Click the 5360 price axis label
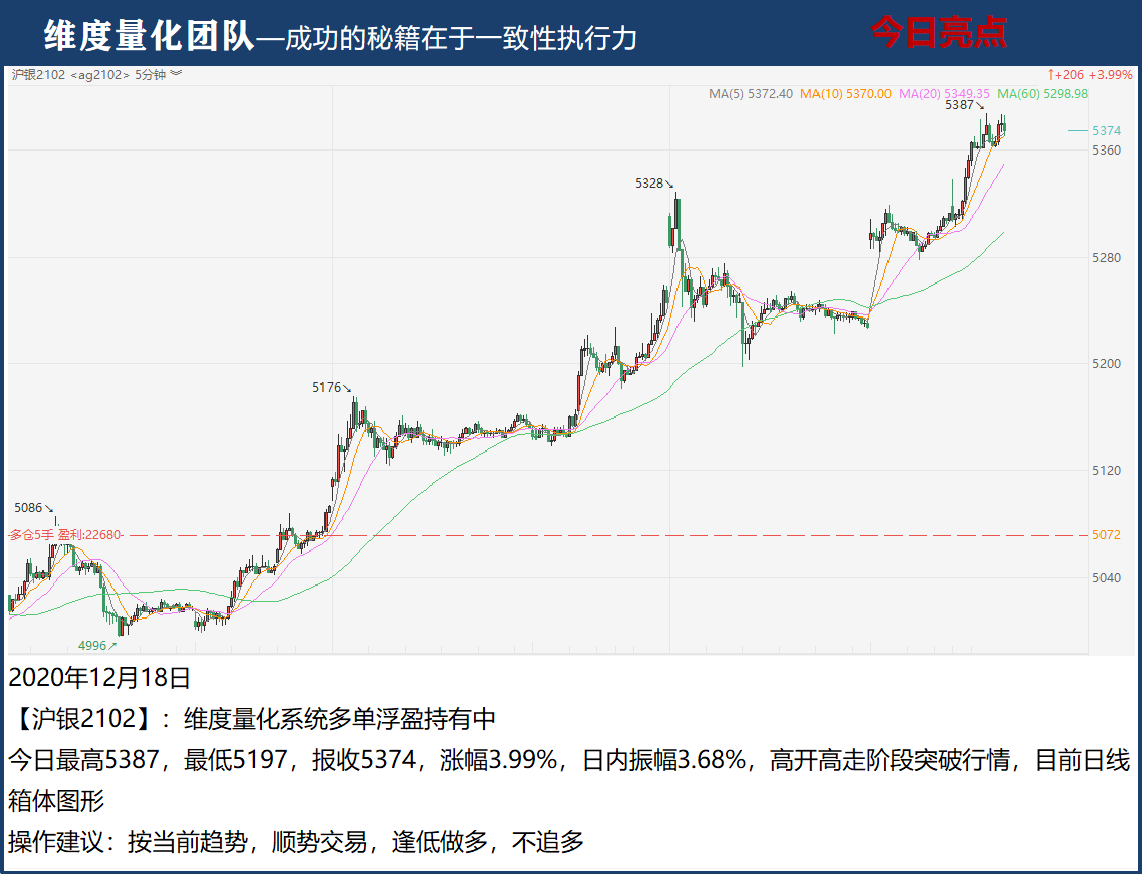 pos(1106,150)
